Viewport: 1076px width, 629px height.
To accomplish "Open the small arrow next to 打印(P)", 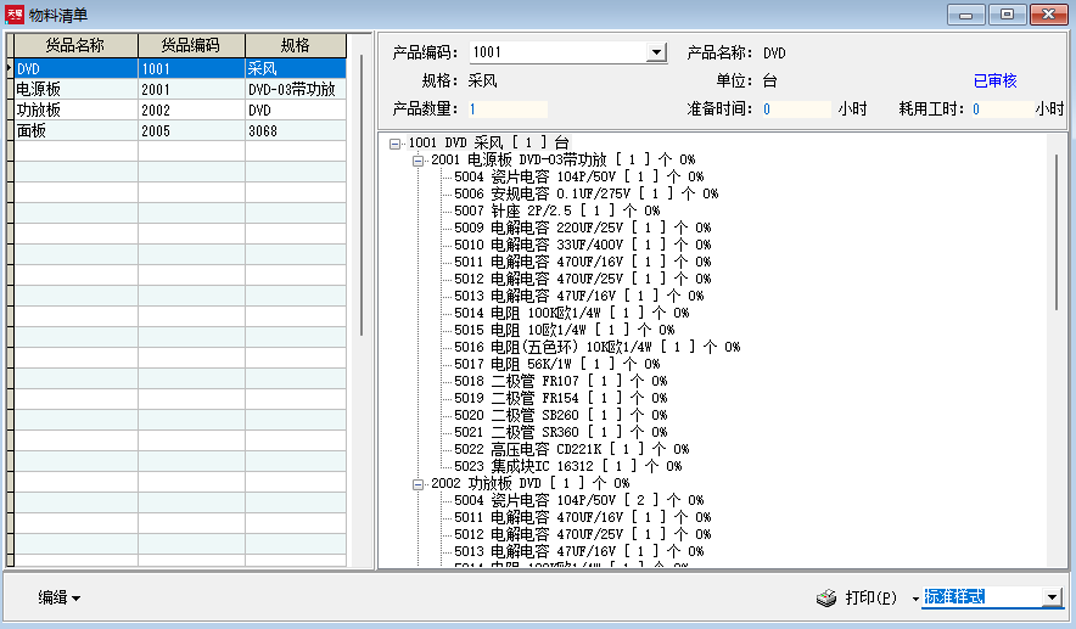I will pos(915,599).
